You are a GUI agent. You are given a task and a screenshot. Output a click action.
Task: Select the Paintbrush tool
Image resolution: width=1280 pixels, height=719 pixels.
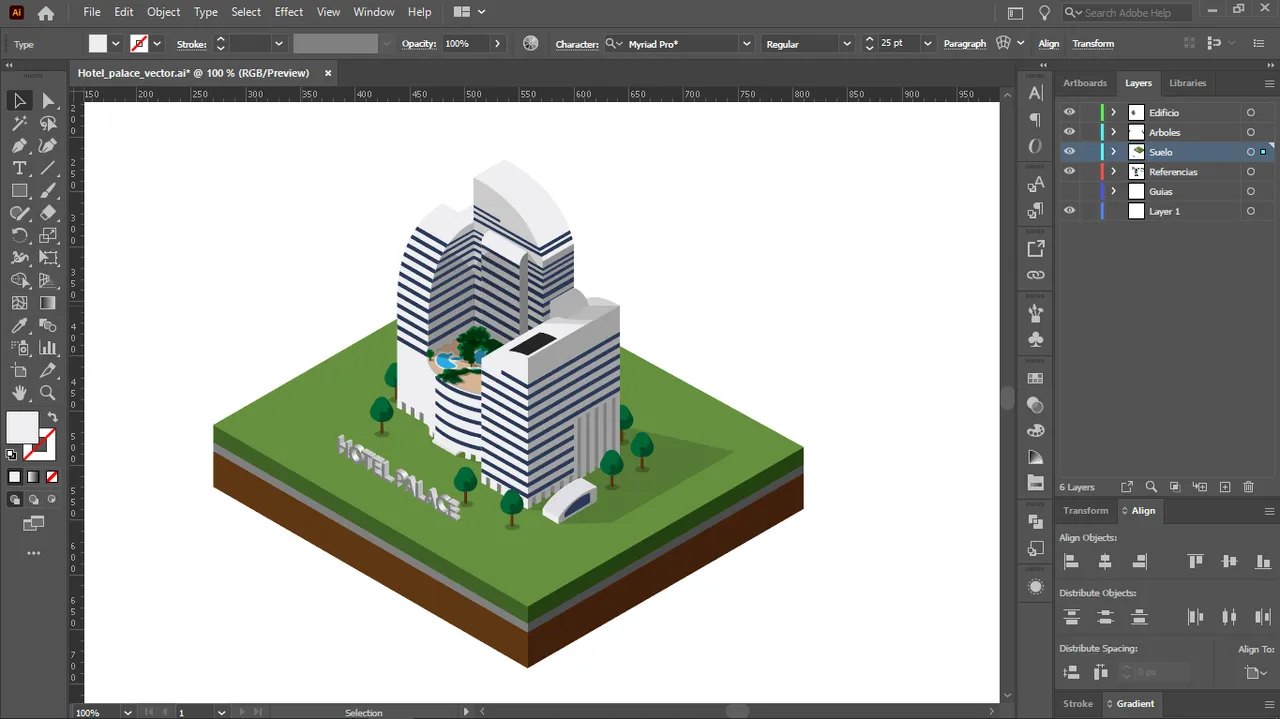(48, 190)
